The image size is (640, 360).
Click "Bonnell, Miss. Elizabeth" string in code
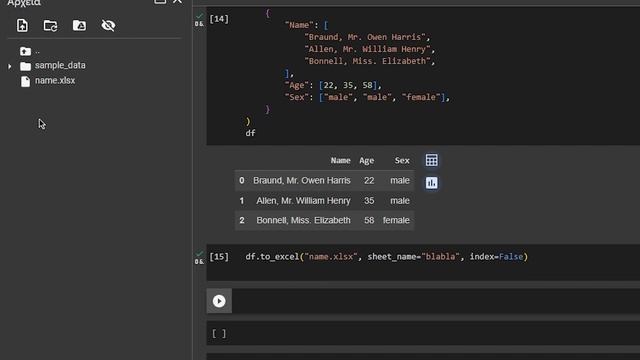pos(369,61)
